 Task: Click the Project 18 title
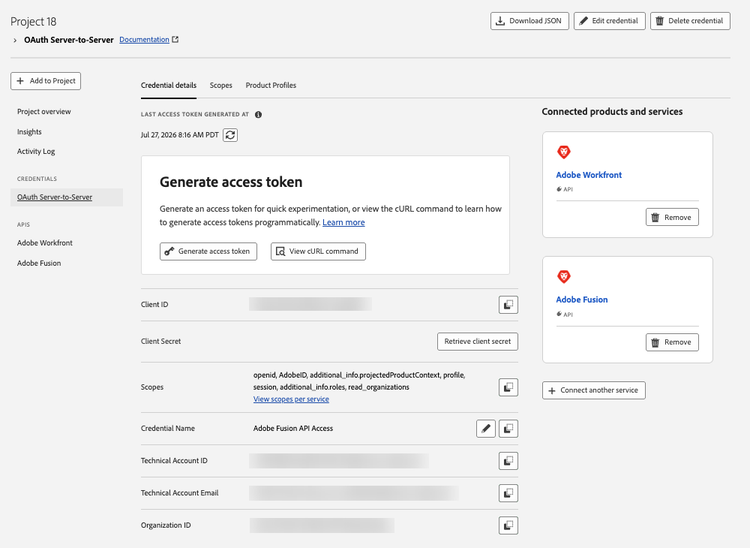pyautogui.click(x=33, y=22)
